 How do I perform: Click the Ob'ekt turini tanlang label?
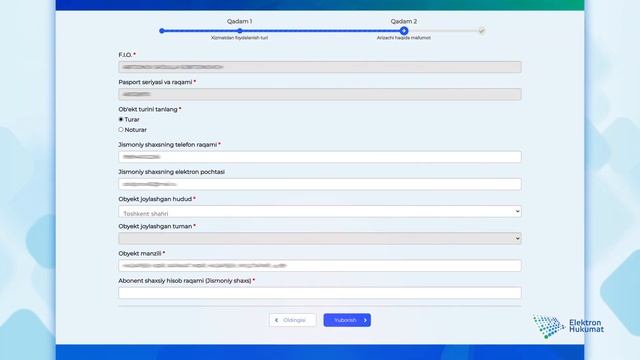(148, 109)
